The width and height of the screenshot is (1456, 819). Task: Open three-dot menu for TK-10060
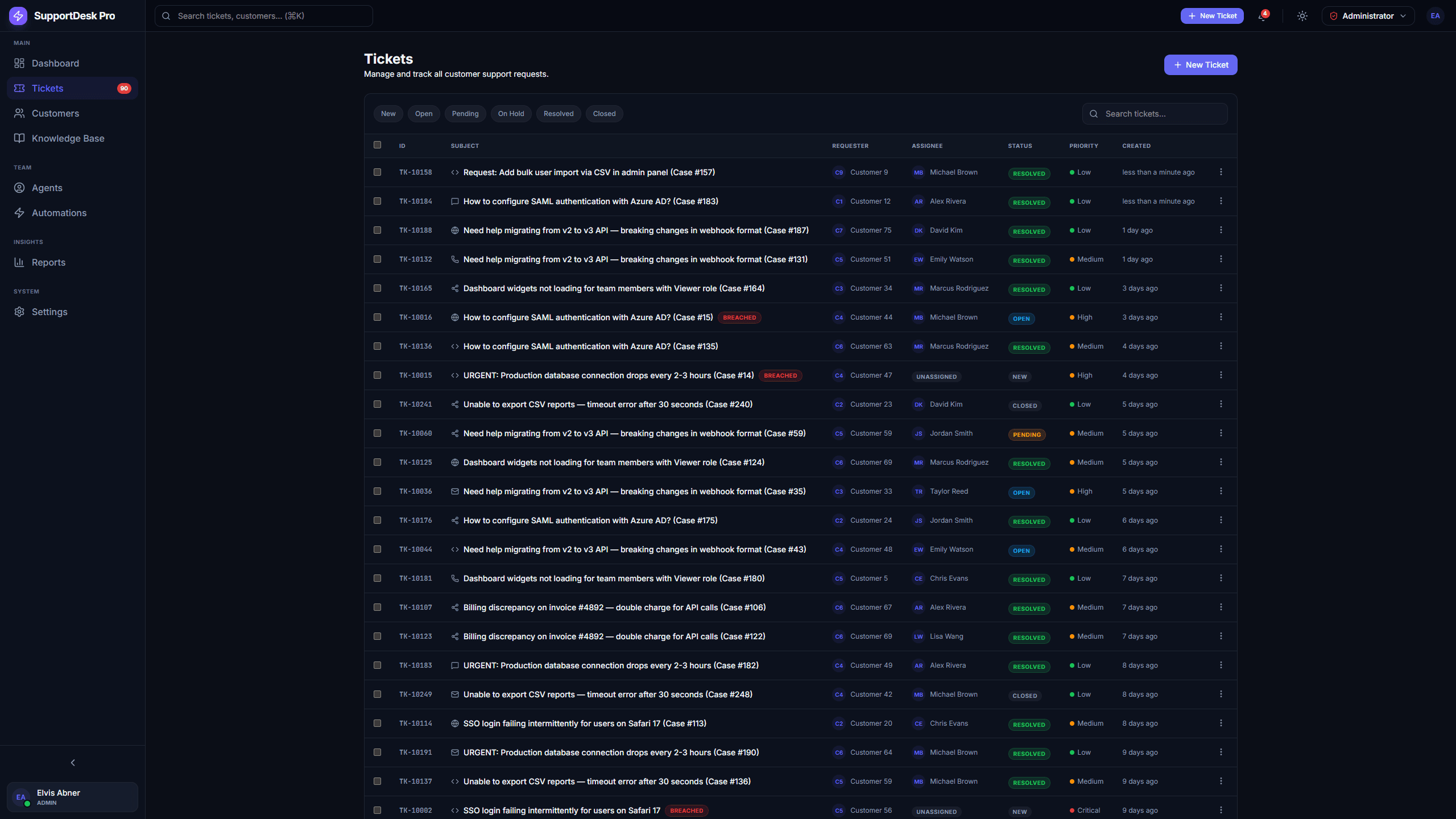(x=1221, y=433)
